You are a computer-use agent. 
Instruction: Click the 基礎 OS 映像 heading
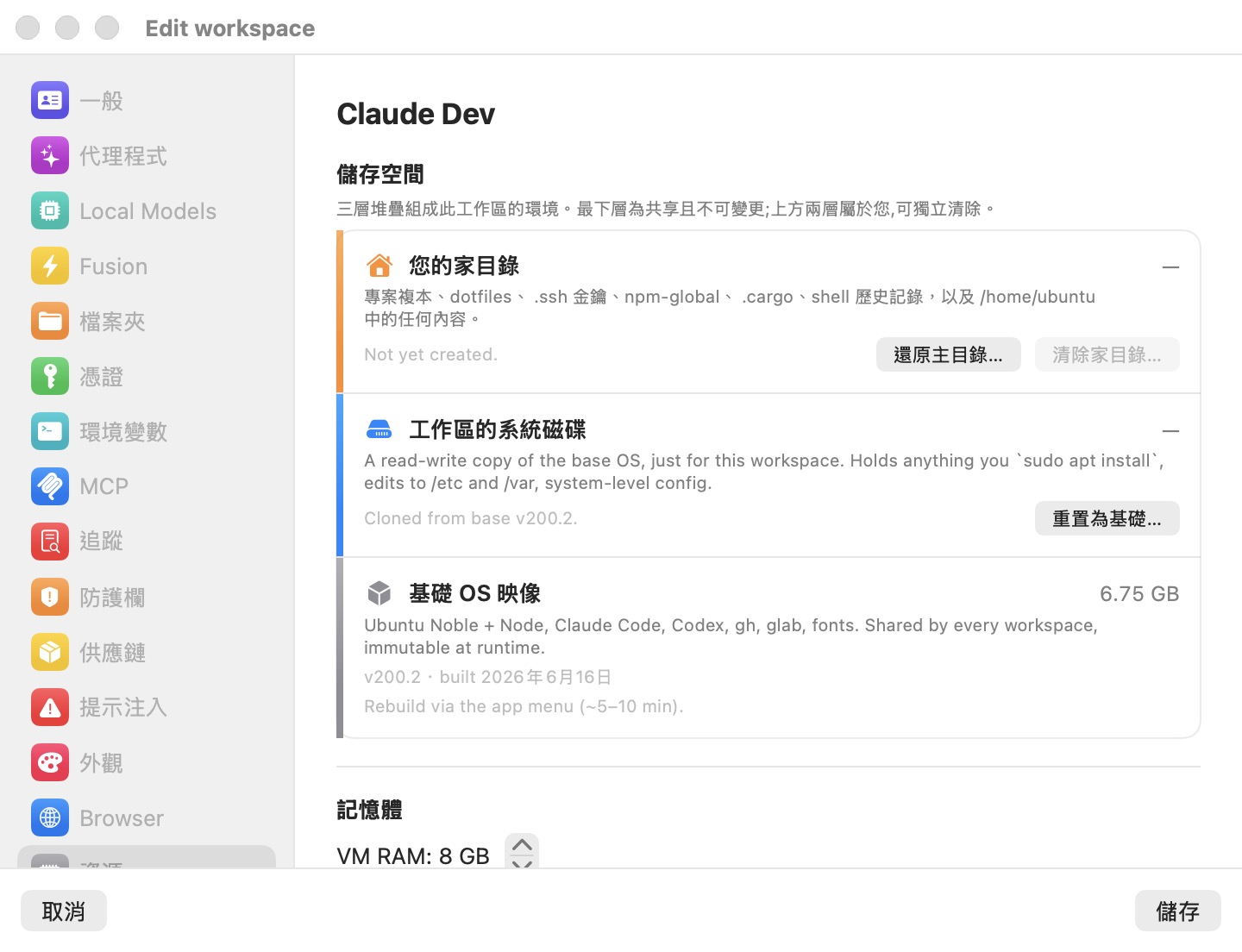click(475, 593)
